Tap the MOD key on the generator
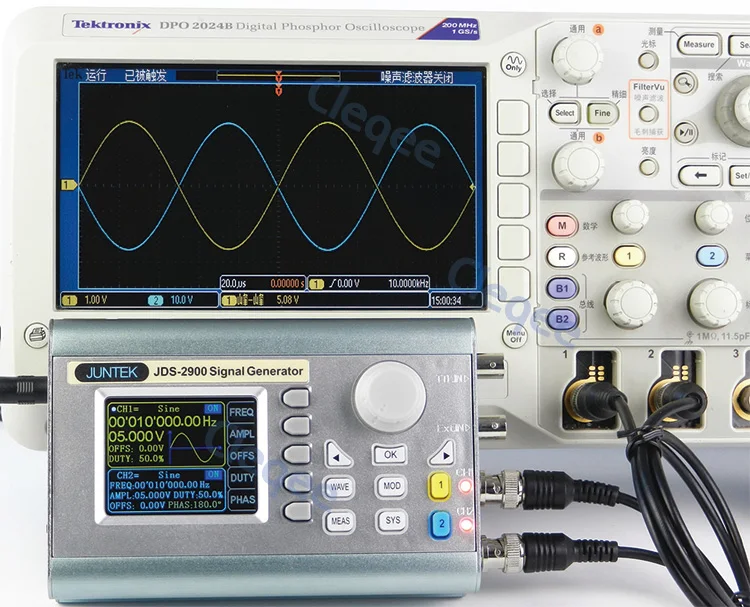 (391, 486)
